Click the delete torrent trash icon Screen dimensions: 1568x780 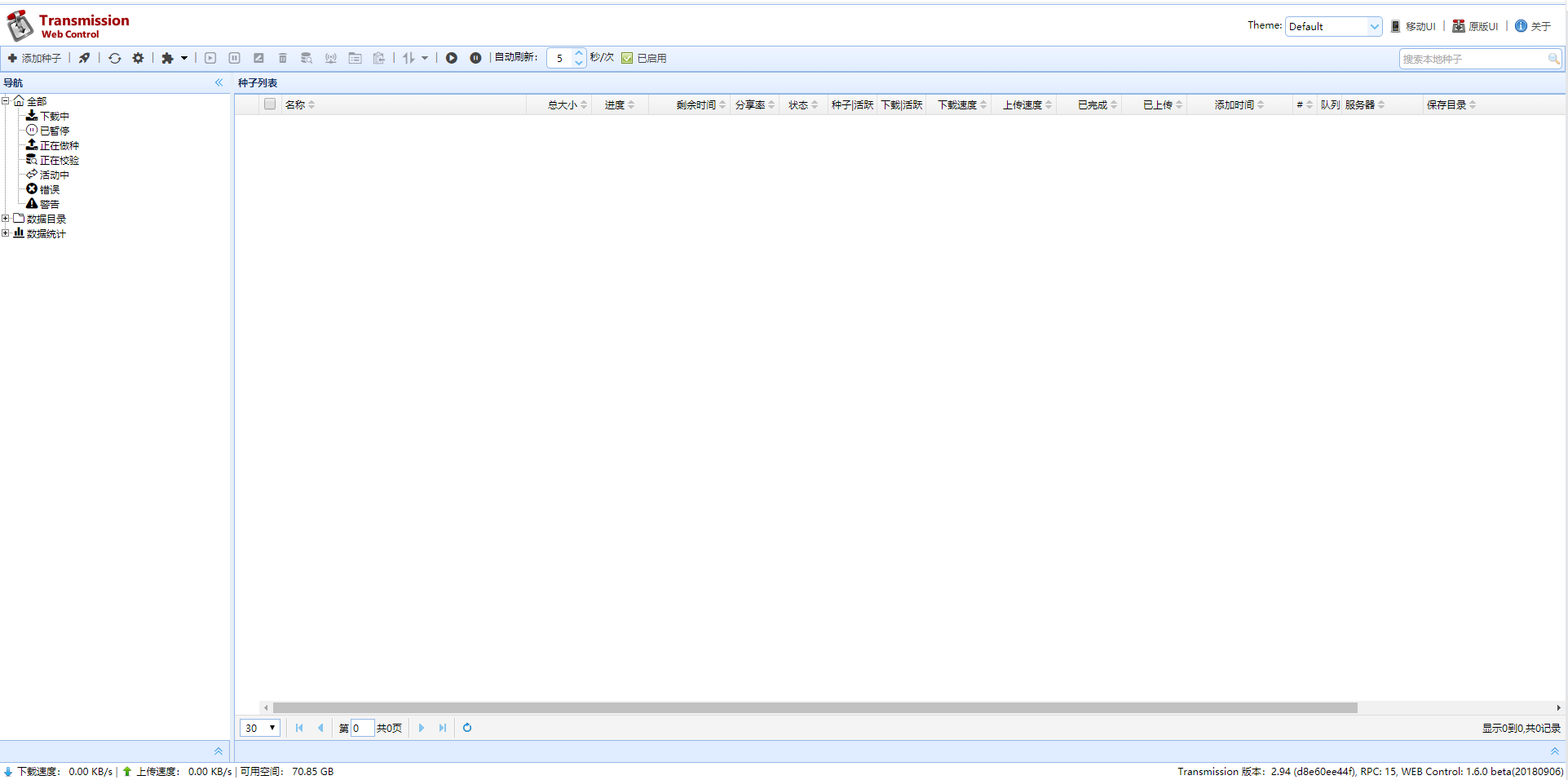point(283,58)
